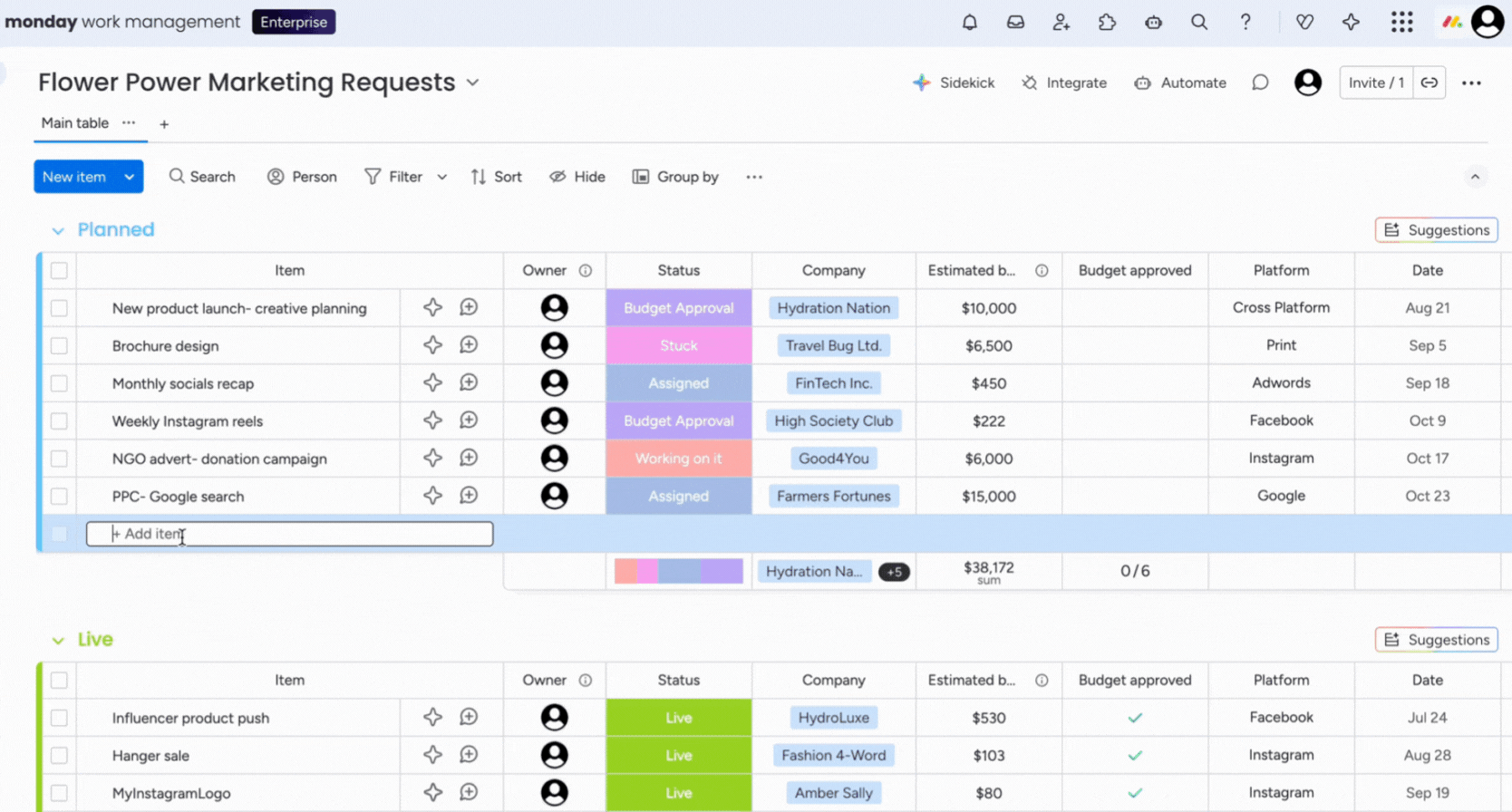Click the invite members icon in top bar
The image size is (1512, 812).
pyautogui.click(x=1061, y=23)
